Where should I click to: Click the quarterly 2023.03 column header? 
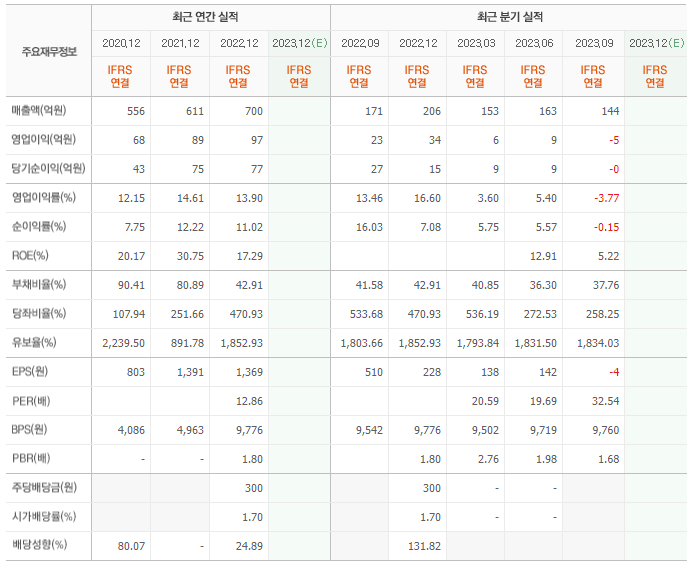point(476,43)
